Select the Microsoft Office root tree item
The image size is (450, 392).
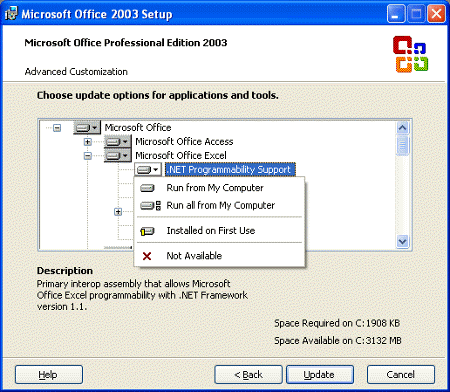[x=138, y=128]
